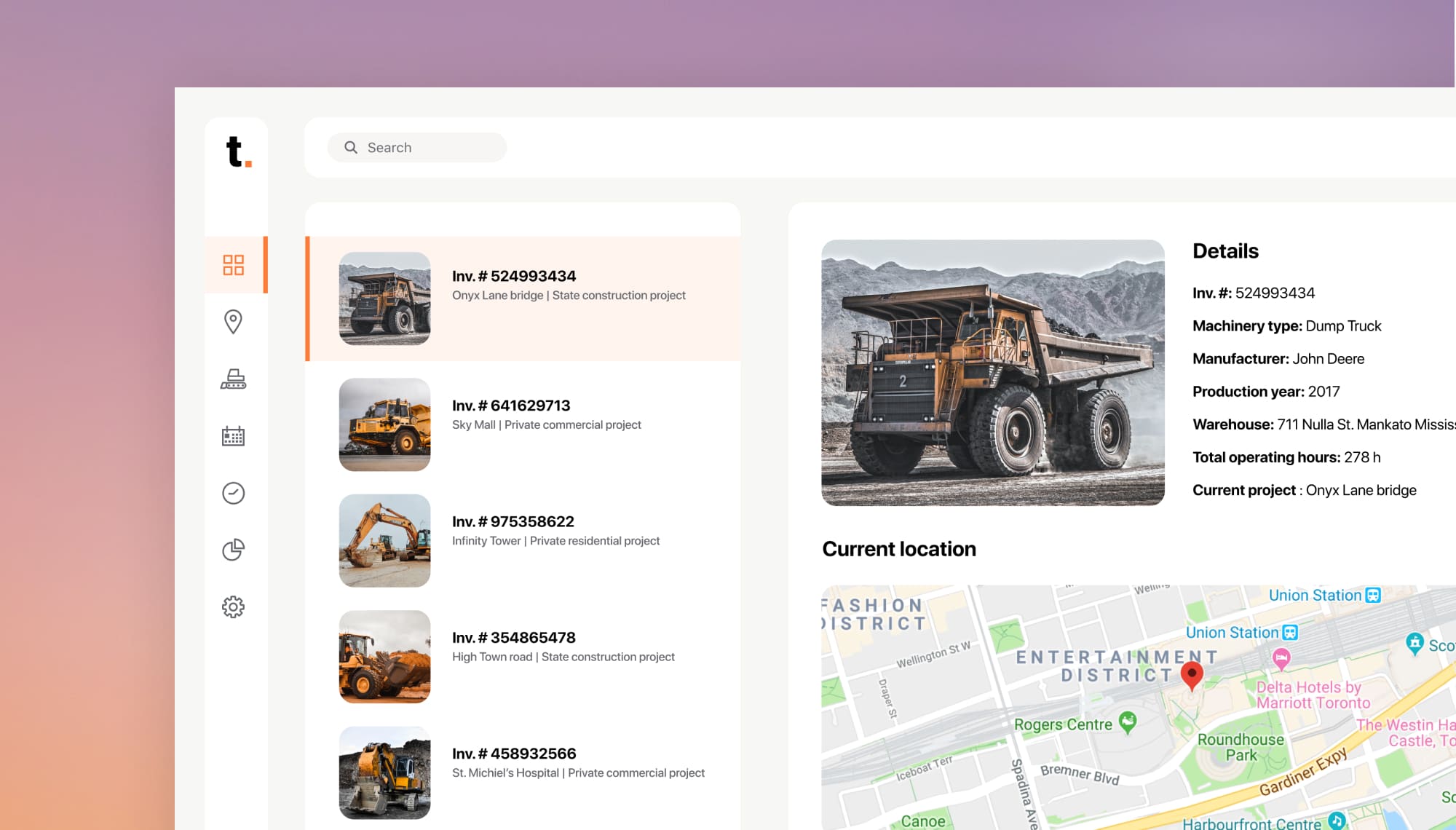Click 'Machinery type: Dump Truck' detail
The width and height of the screenshot is (1456, 830).
tap(1286, 325)
